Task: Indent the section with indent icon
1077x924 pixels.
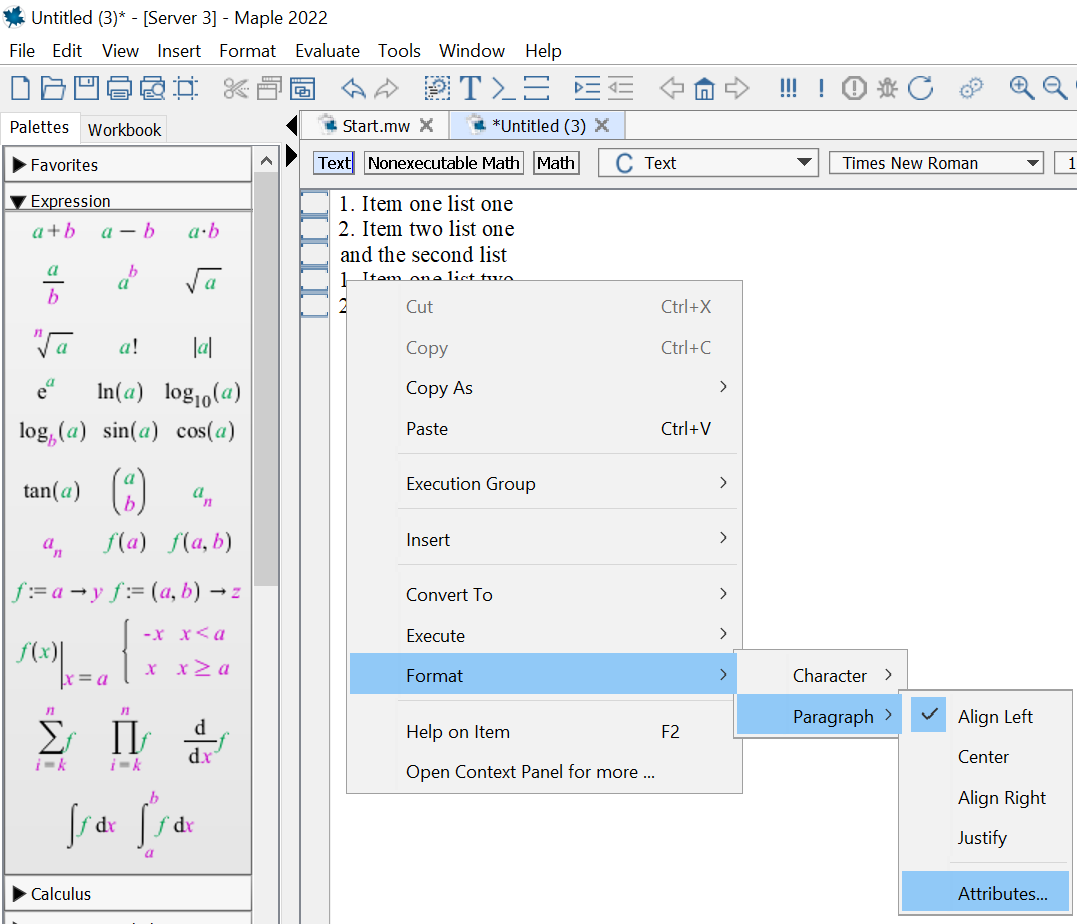Action: 587,88
